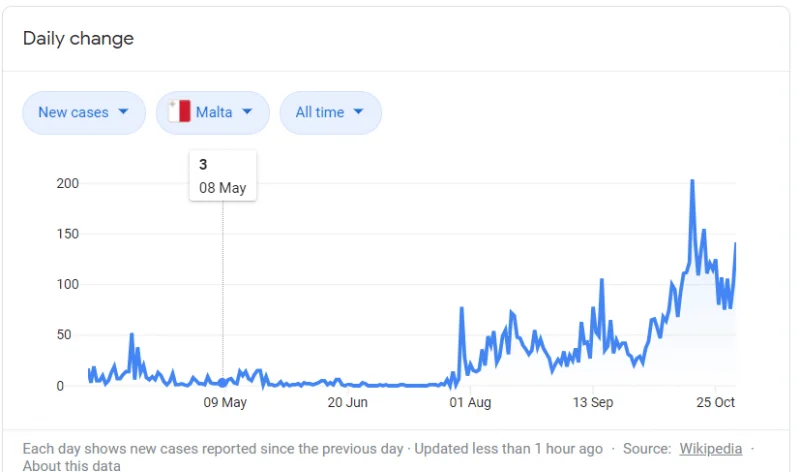
Task: Click the arrow next to Malta
Action: click(x=247, y=111)
